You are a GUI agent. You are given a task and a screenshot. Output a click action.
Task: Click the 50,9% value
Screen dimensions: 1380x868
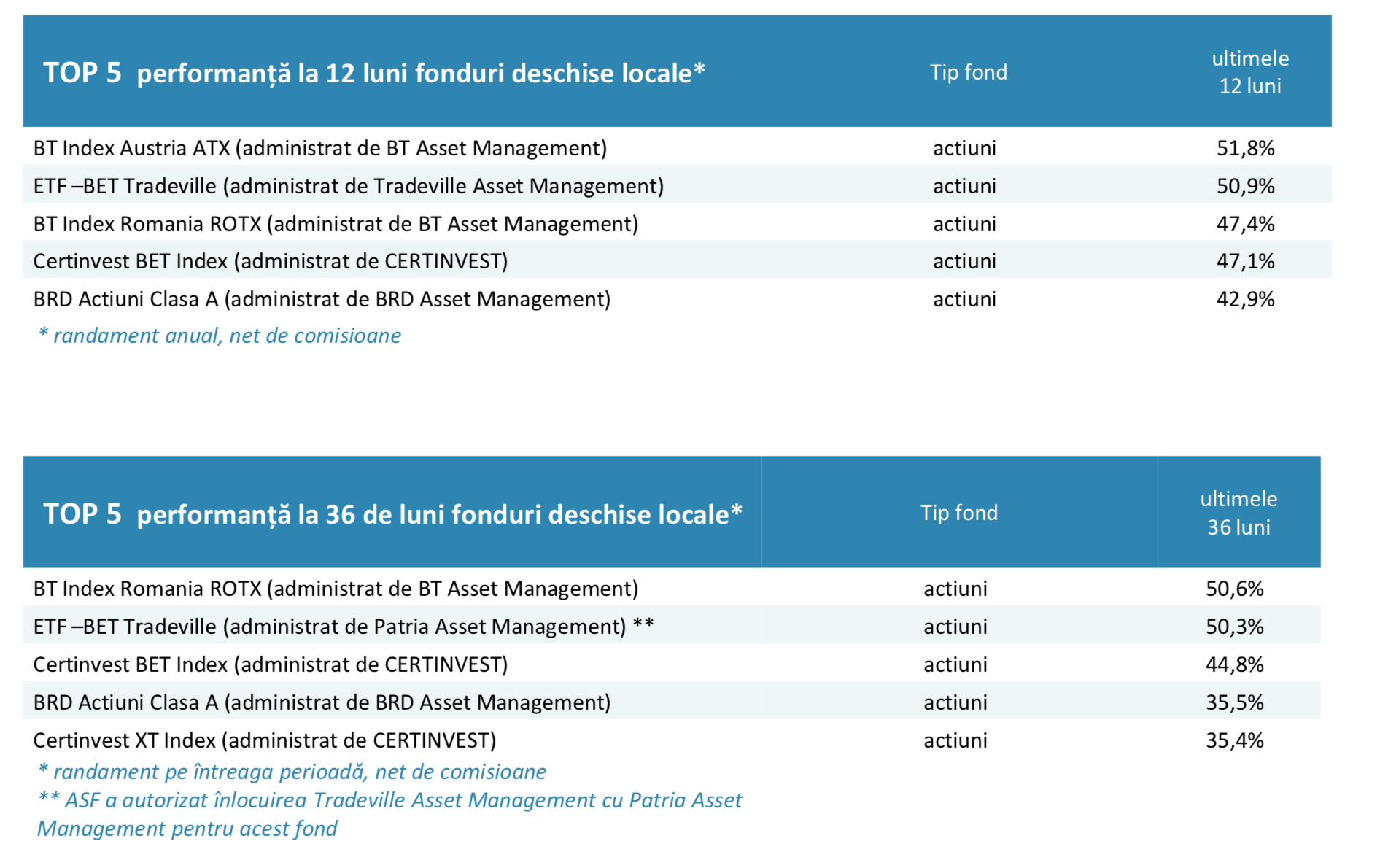click(x=1245, y=186)
